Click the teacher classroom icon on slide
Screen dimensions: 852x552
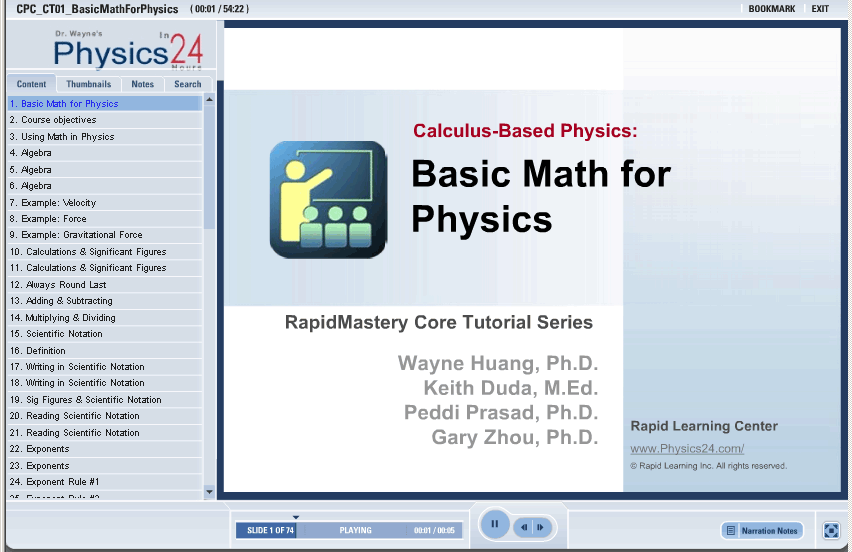tap(328, 199)
